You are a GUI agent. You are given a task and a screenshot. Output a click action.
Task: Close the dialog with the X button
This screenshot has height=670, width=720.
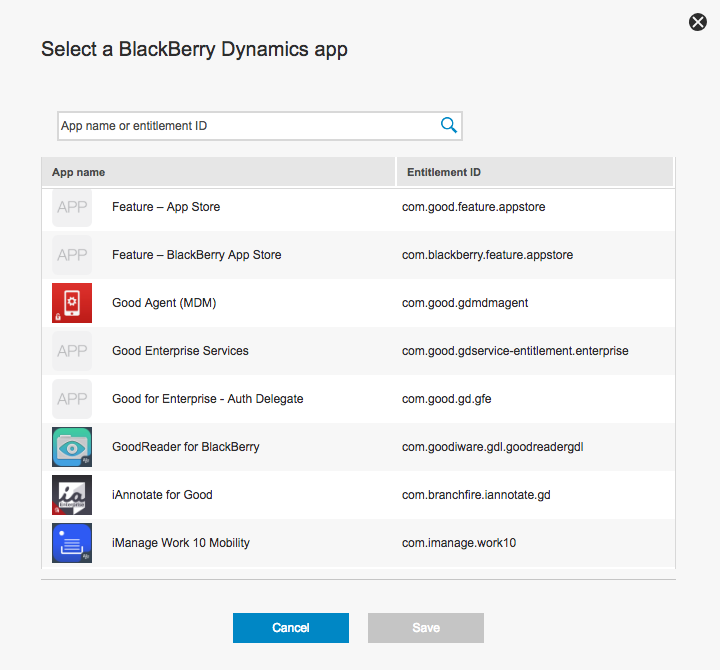point(698,22)
